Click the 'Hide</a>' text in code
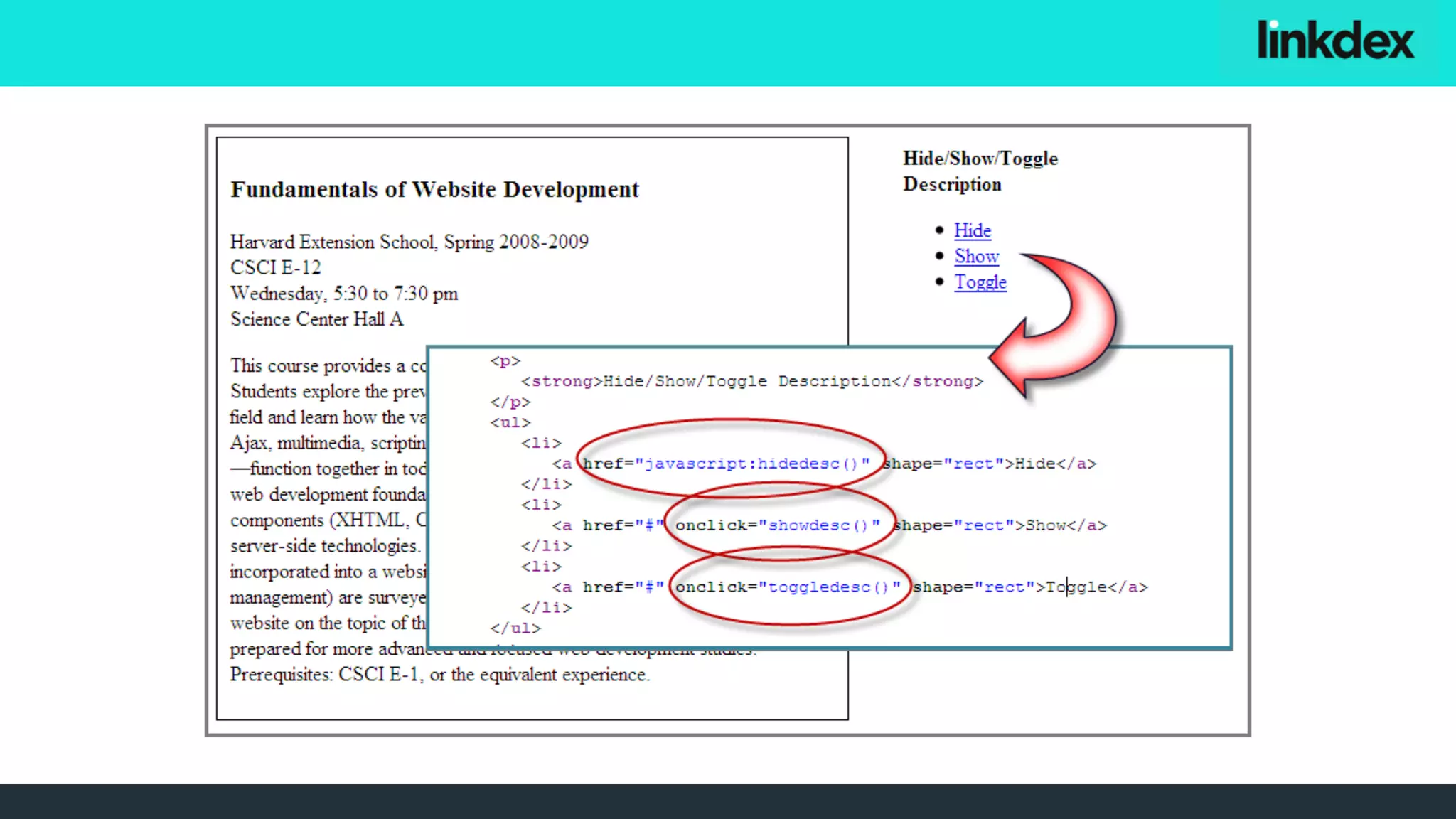The image size is (1456, 819). (x=1055, y=464)
